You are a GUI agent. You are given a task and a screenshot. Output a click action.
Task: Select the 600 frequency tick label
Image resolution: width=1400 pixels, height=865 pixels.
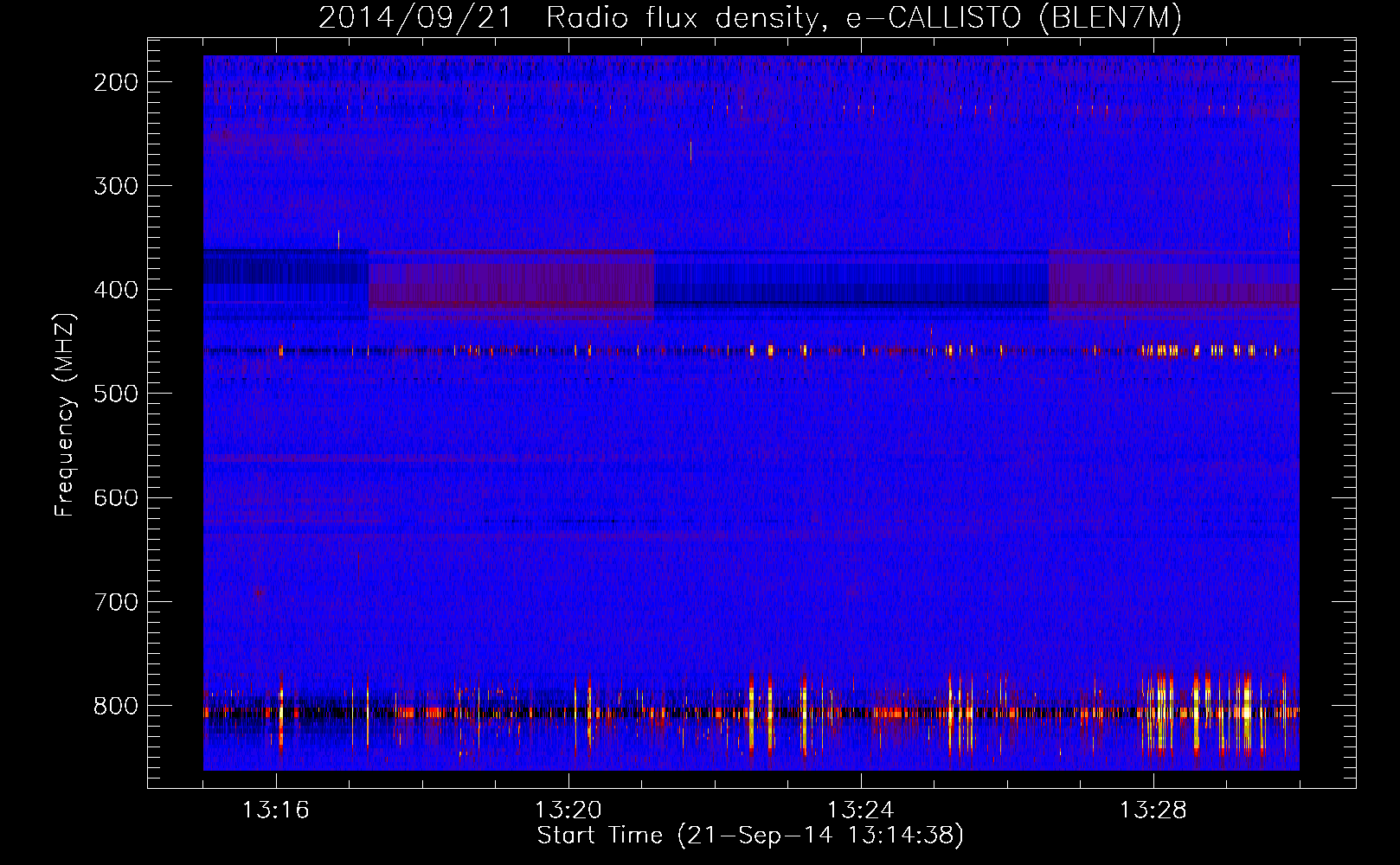(116, 497)
